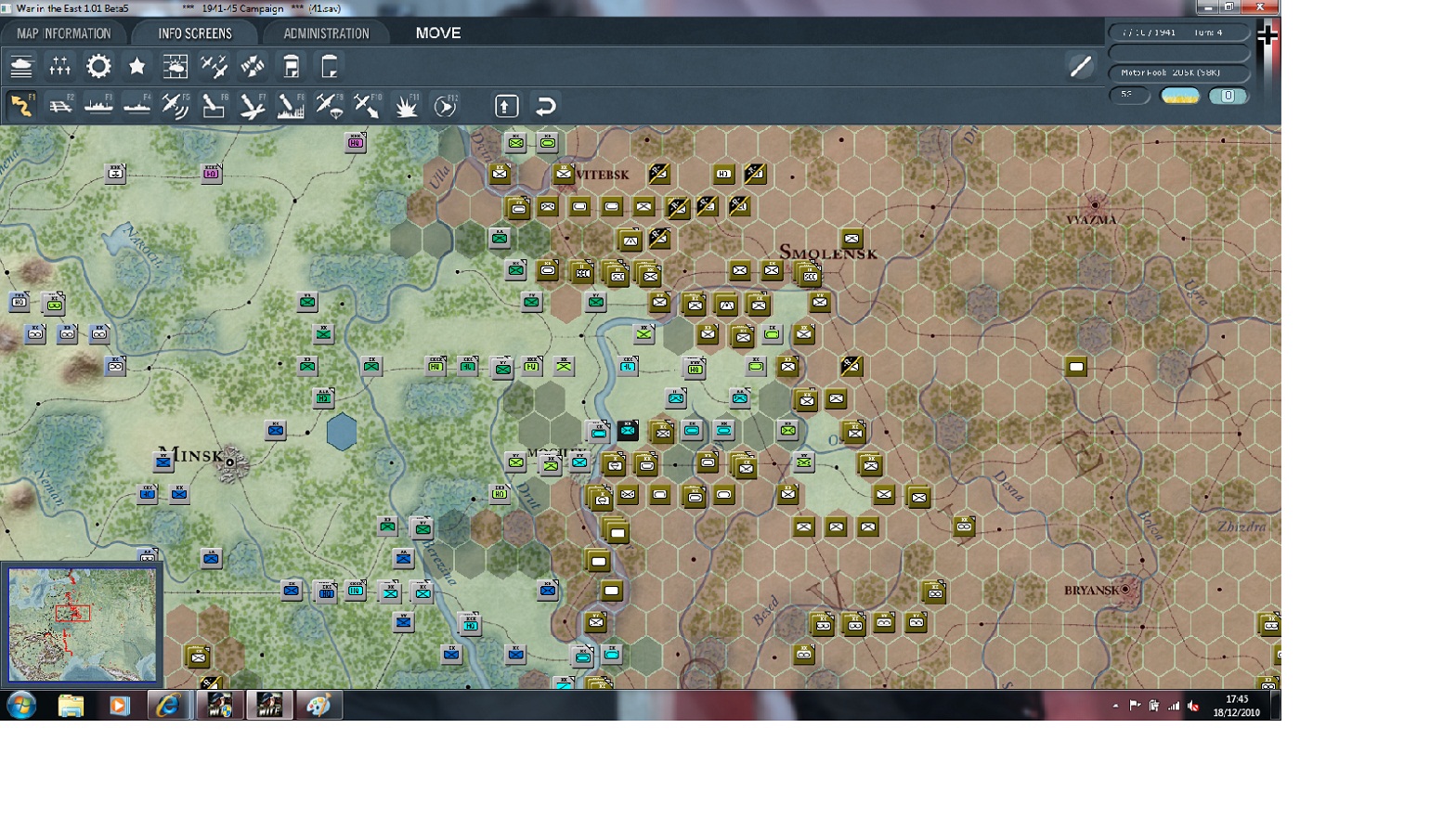Open Paint from the taskbar
The image size is (1456, 819).
(x=318, y=706)
